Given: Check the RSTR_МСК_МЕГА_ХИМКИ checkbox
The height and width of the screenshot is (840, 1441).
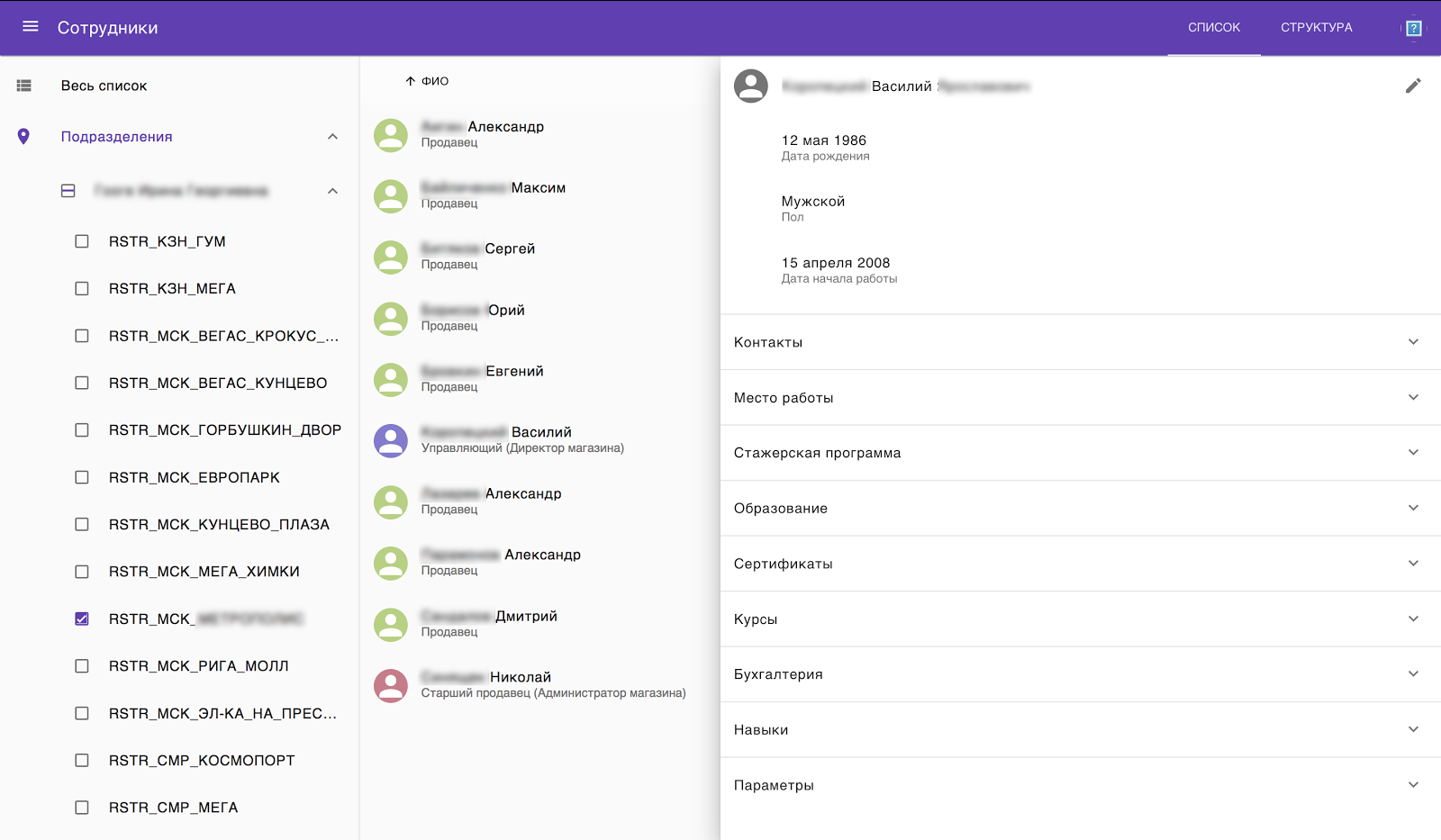Looking at the screenshot, I should click(x=82, y=572).
